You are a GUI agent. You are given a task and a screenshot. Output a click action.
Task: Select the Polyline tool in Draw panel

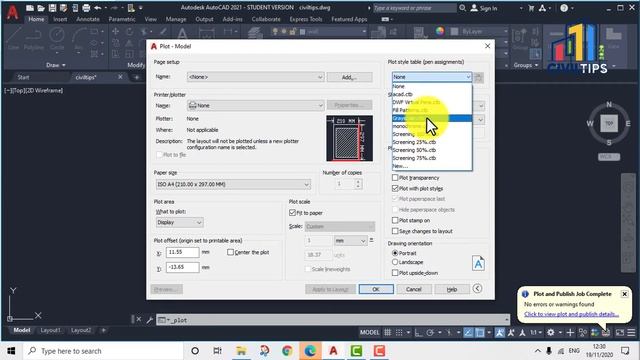[x=33, y=39]
